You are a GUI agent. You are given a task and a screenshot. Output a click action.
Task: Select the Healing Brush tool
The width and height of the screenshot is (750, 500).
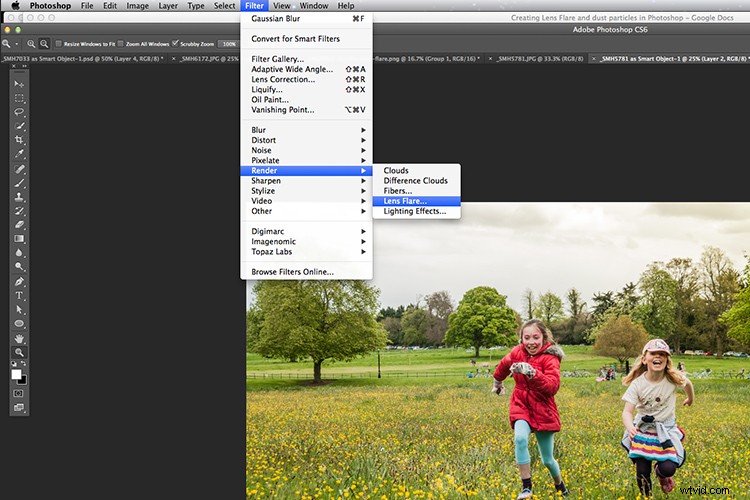19,169
